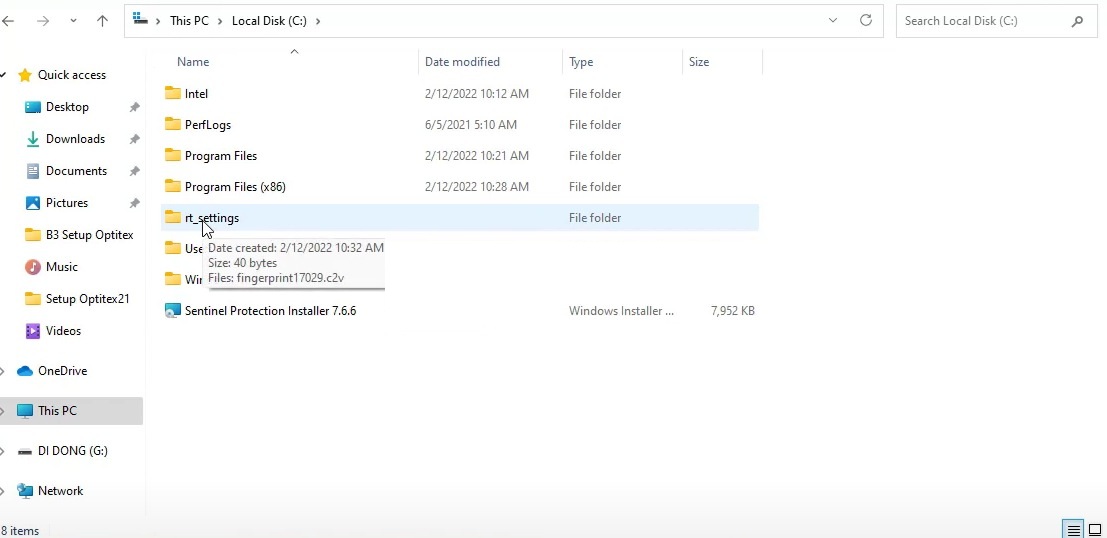
Task: Click the Refresh icon in address bar
Action: pos(866,20)
